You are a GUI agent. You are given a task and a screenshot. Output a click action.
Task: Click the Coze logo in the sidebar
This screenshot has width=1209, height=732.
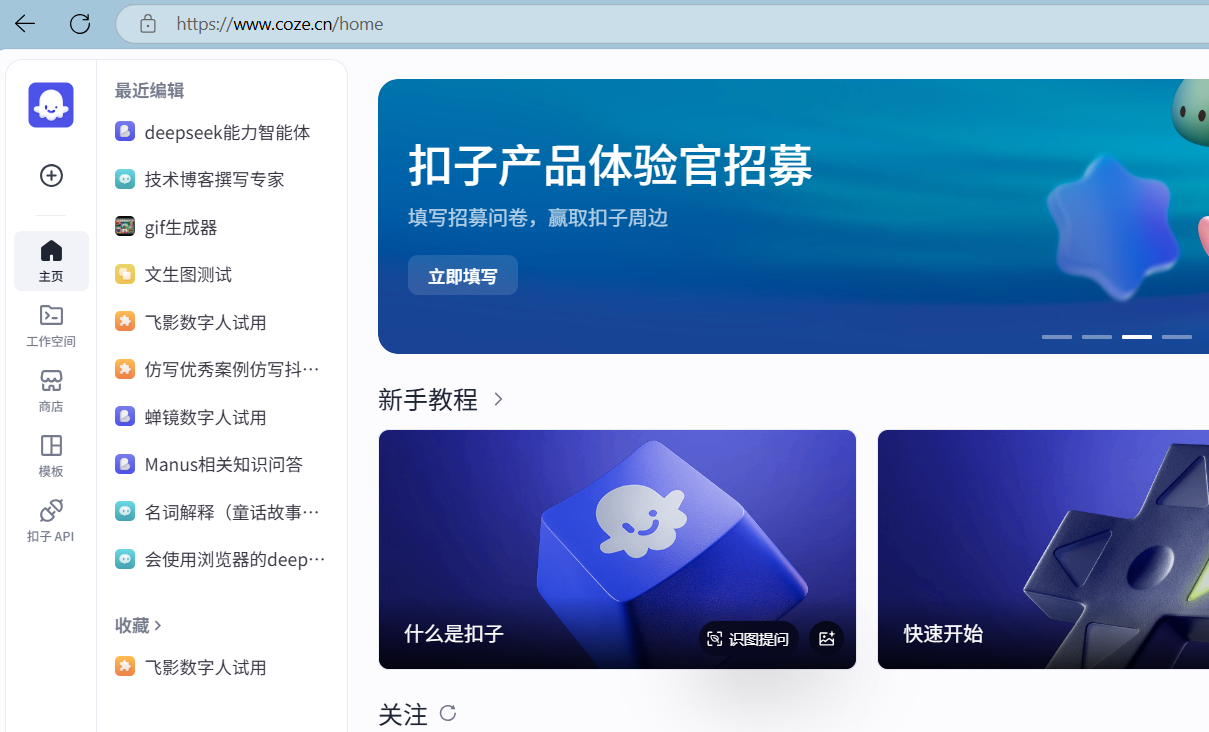[51, 105]
